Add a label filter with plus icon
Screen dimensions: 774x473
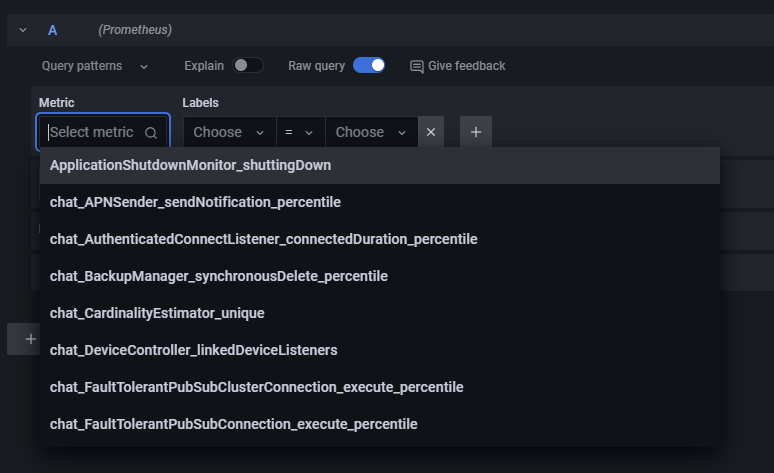coord(476,132)
